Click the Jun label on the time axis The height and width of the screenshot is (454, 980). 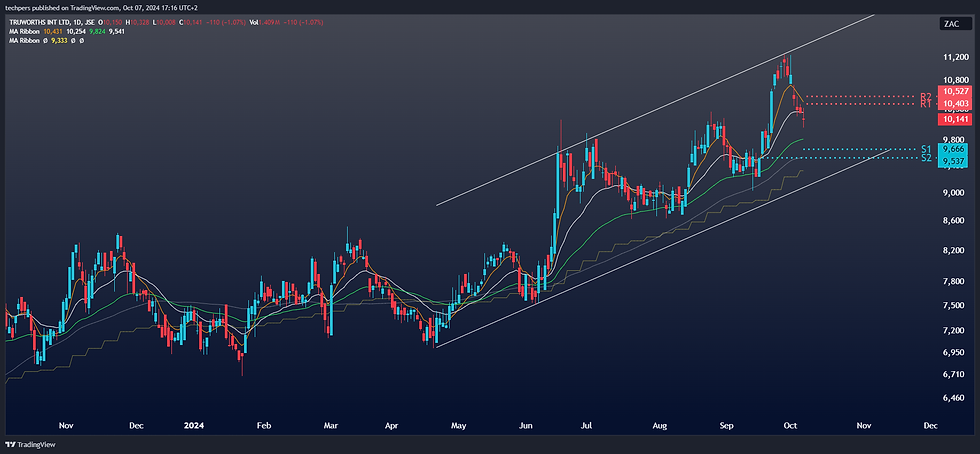click(x=526, y=425)
